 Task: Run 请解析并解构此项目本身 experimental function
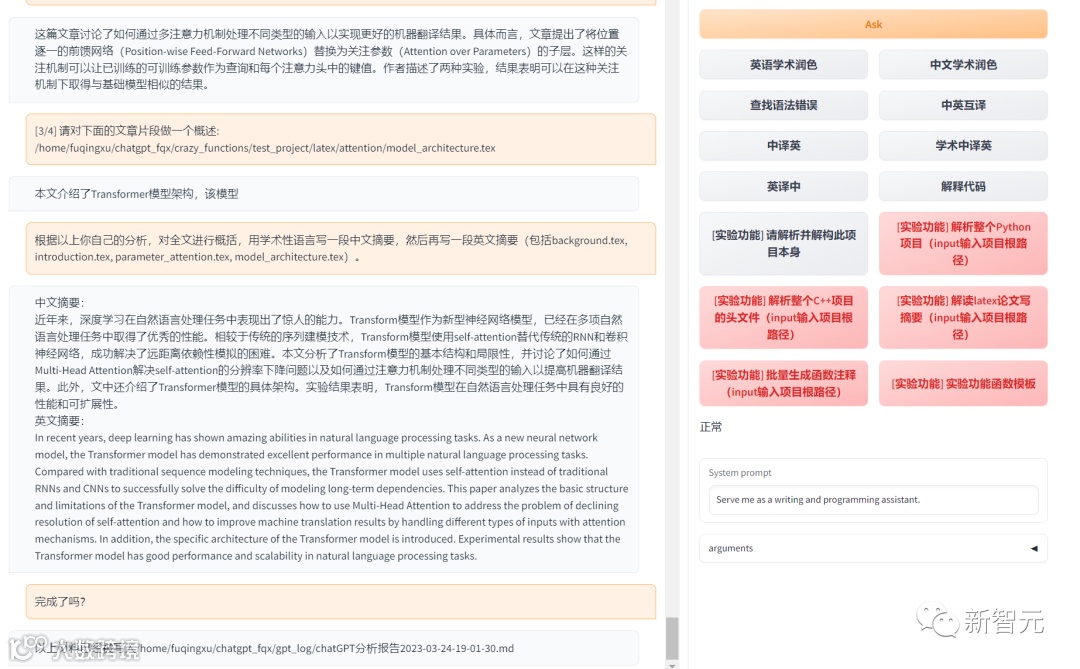783,243
